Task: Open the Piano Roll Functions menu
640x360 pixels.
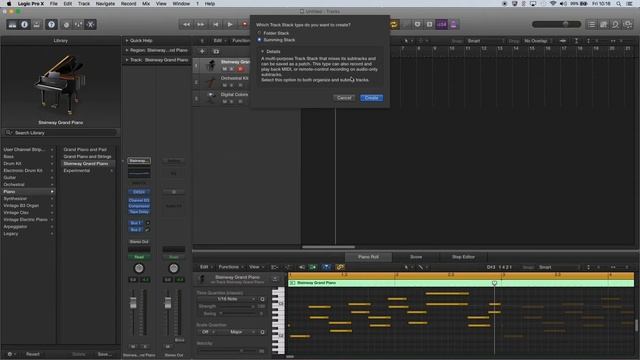Action: click(231, 267)
